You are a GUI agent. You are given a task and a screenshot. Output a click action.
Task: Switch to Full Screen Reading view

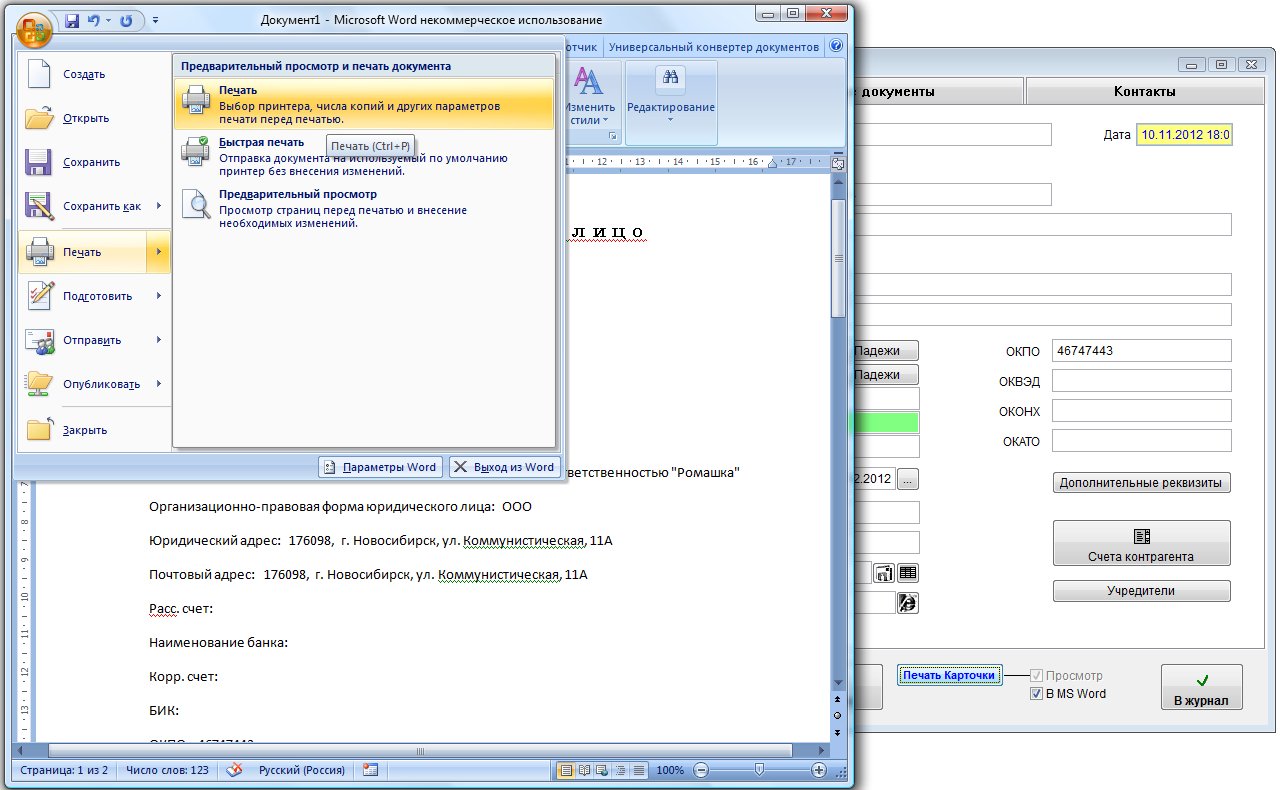[584, 770]
